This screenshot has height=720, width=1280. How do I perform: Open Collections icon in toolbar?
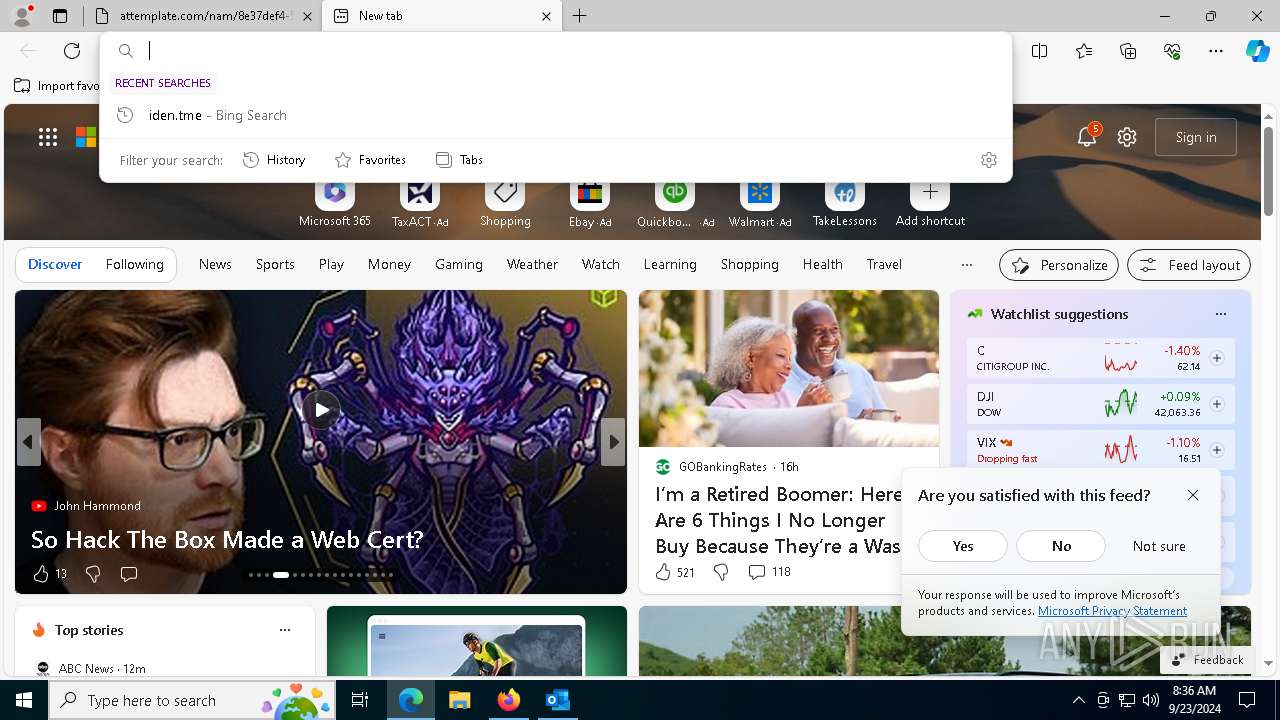coord(1128,51)
